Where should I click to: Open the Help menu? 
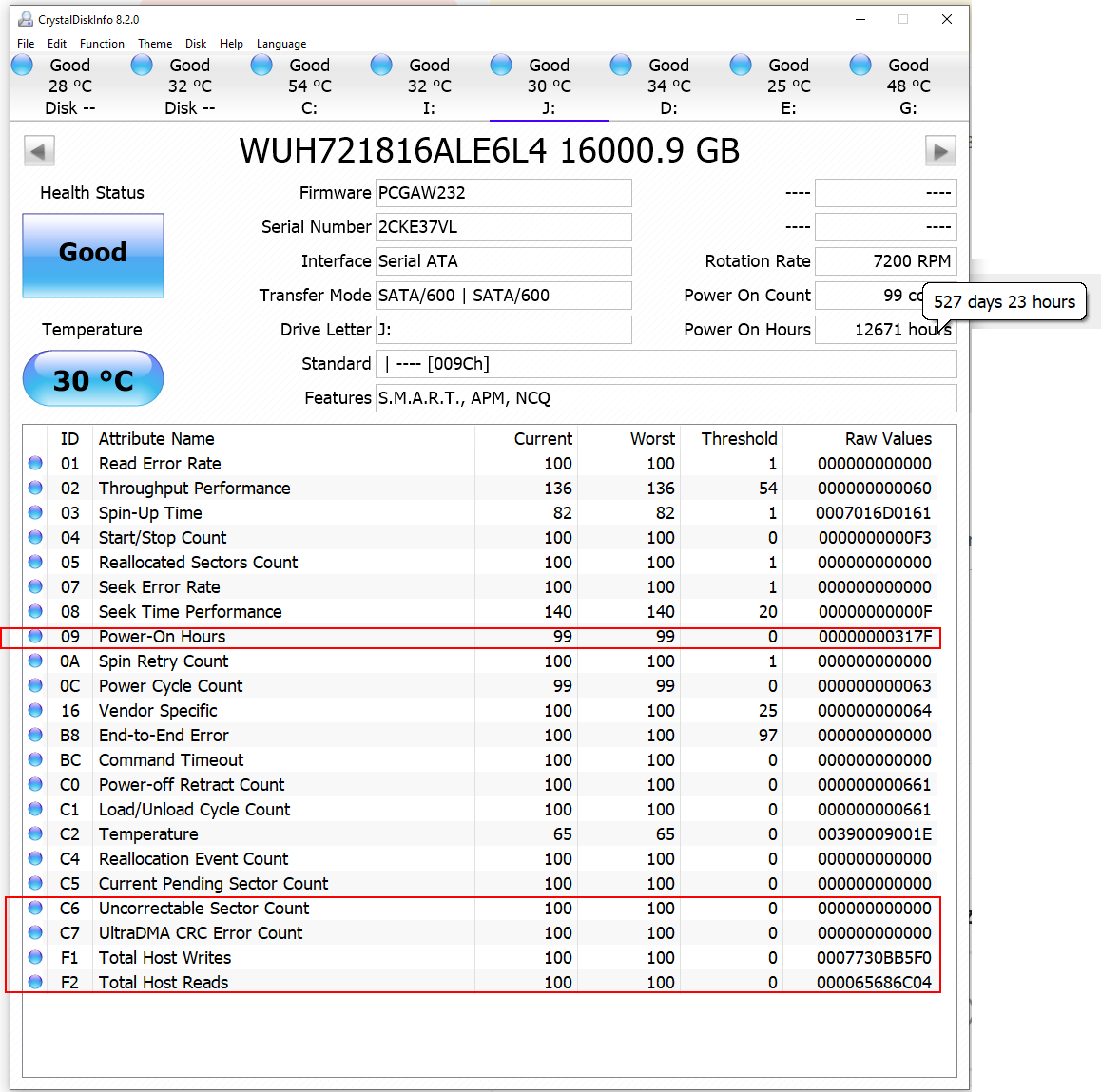click(231, 44)
